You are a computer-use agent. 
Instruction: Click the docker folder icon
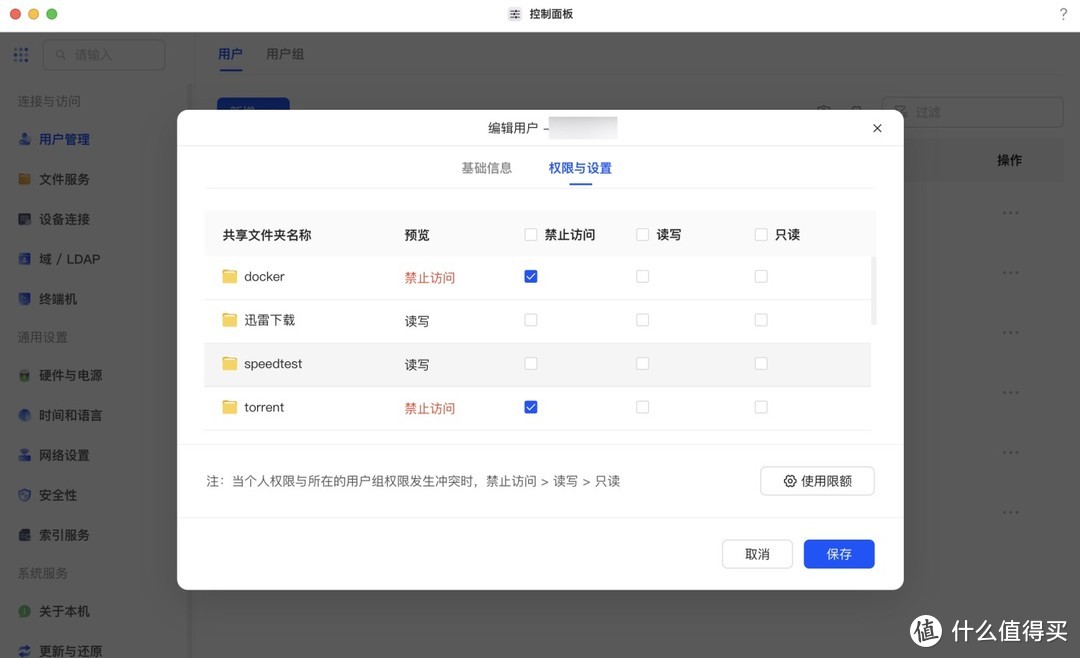pyautogui.click(x=230, y=277)
